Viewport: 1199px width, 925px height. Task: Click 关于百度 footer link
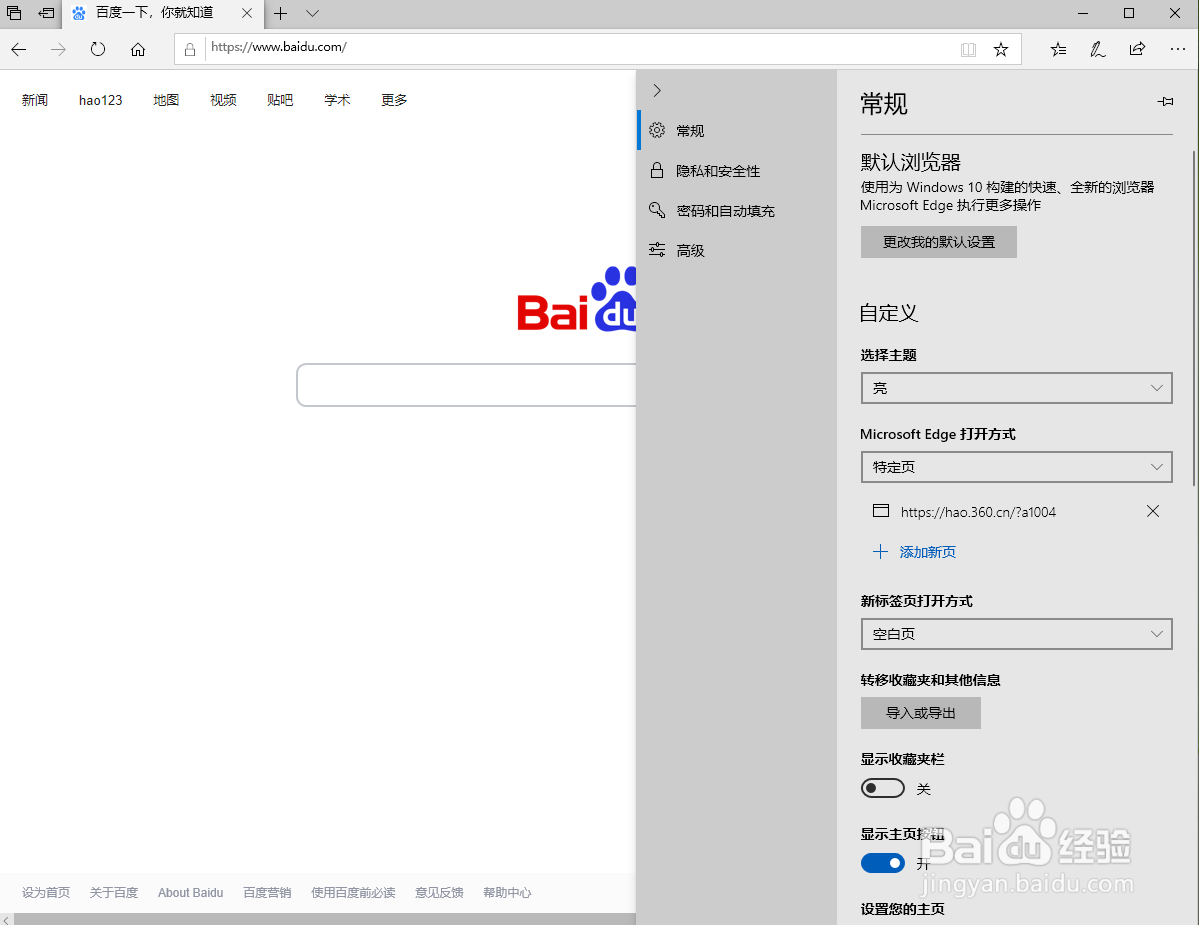click(114, 892)
